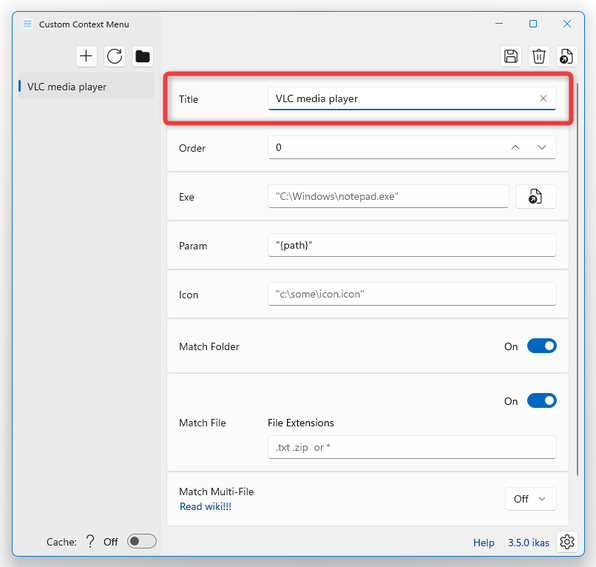Click the Param input field

pyautogui.click(x=412, y=245)
